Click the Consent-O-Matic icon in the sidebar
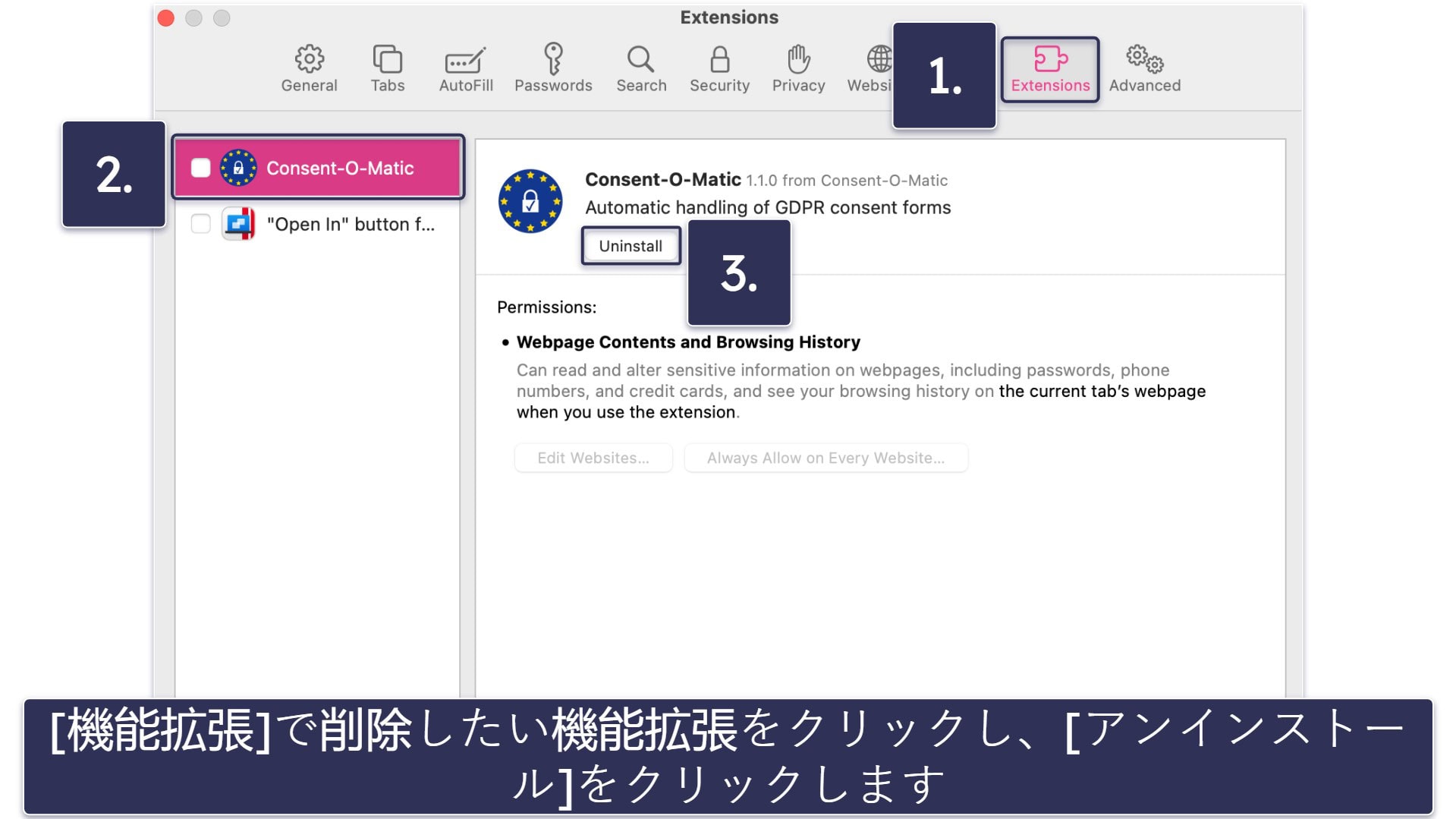 click(x=238, y=168)
